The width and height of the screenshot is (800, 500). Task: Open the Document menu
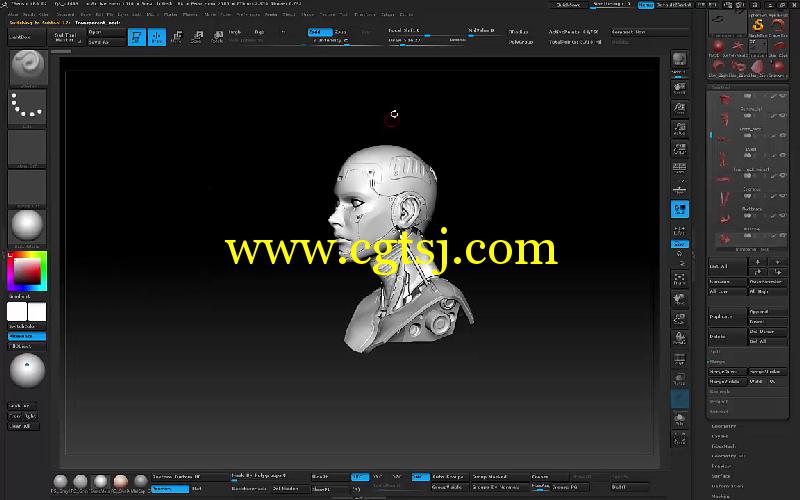(x=65, y=15)
